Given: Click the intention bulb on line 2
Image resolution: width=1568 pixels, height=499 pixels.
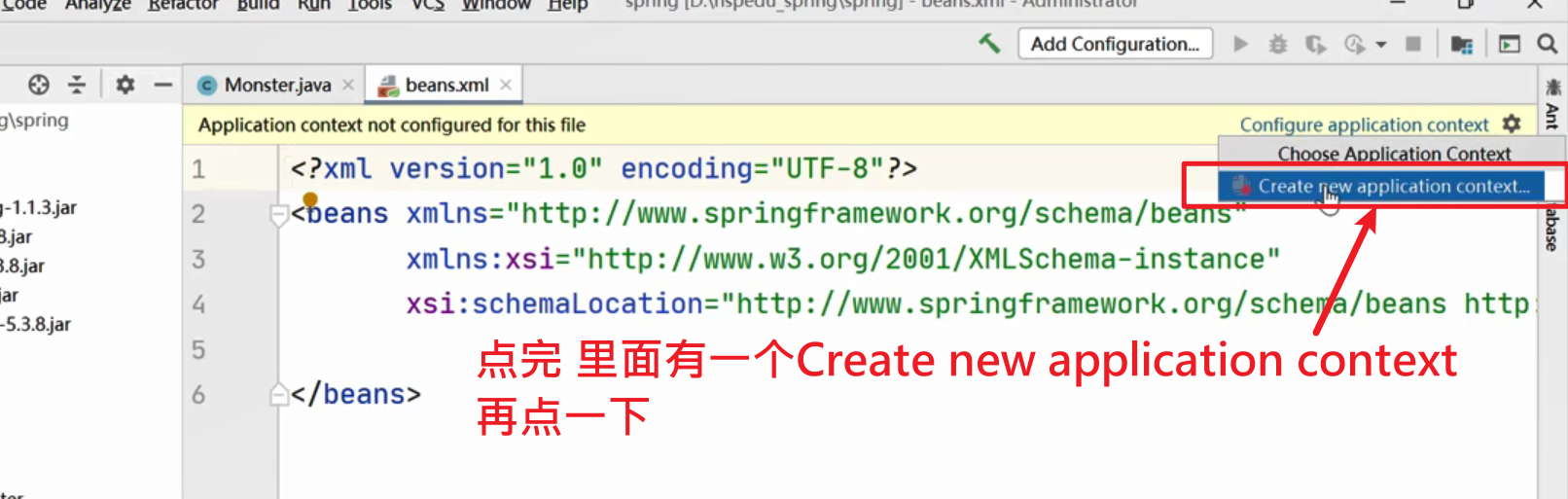Looking at the screenshot, I should tap(310, 200).
